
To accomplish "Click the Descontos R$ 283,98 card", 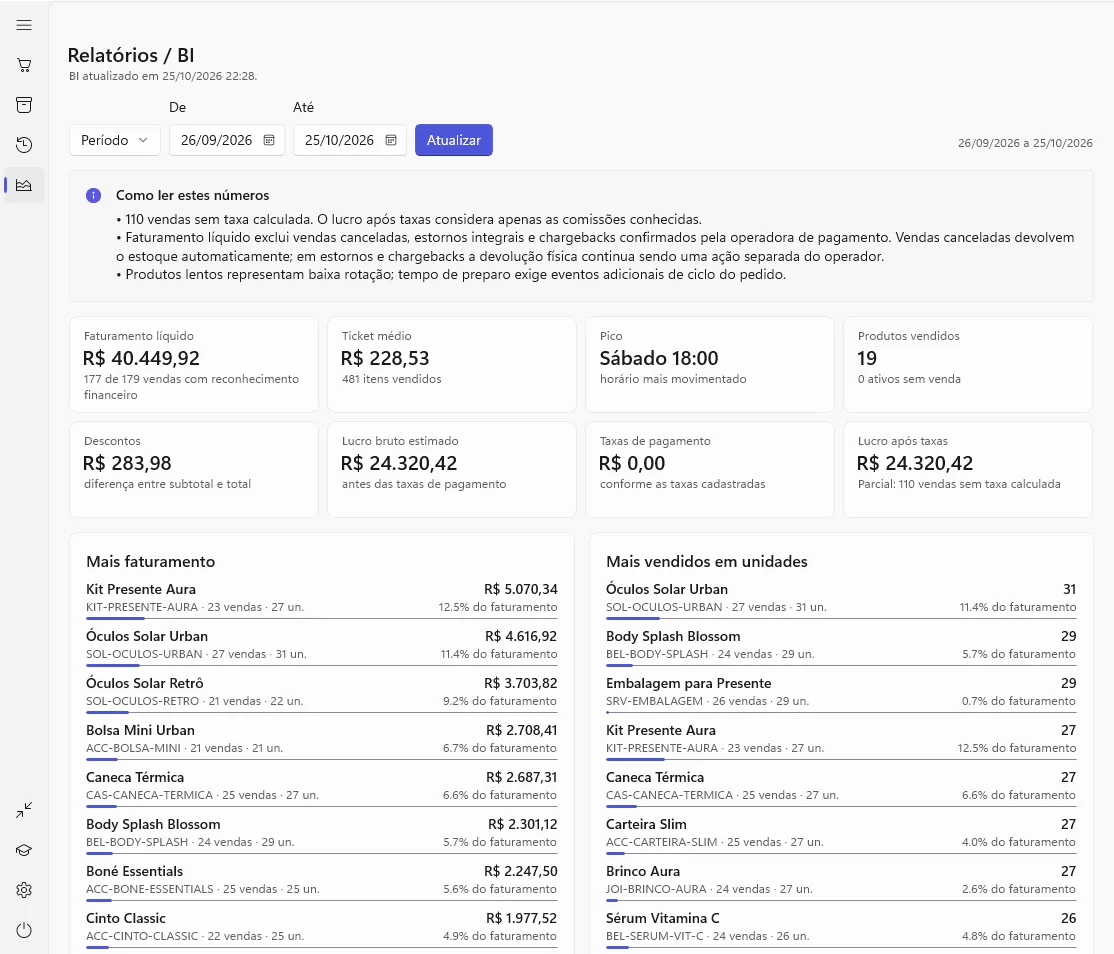I will coord(194,470).
